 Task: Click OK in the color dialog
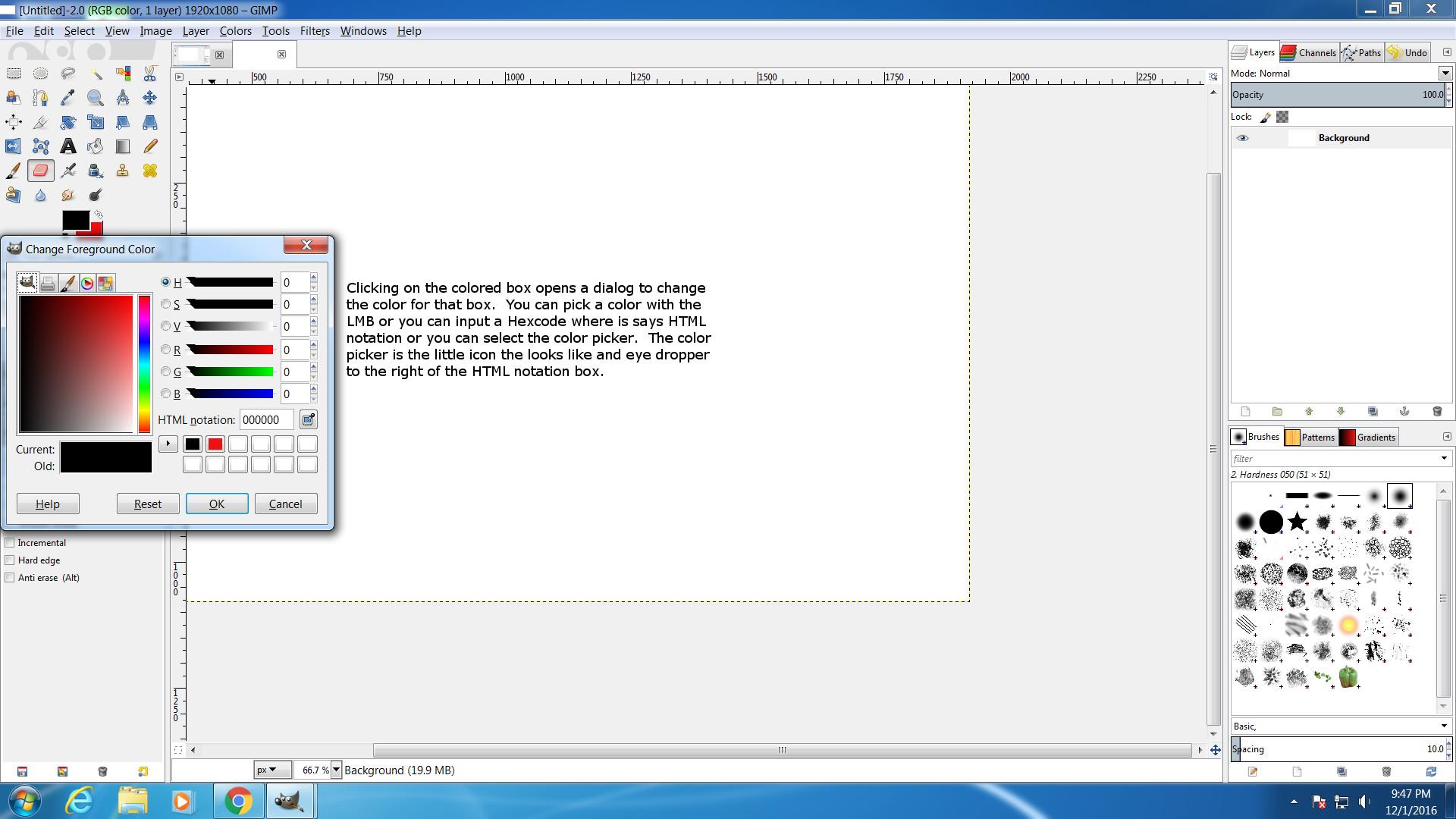coord(217,504)
